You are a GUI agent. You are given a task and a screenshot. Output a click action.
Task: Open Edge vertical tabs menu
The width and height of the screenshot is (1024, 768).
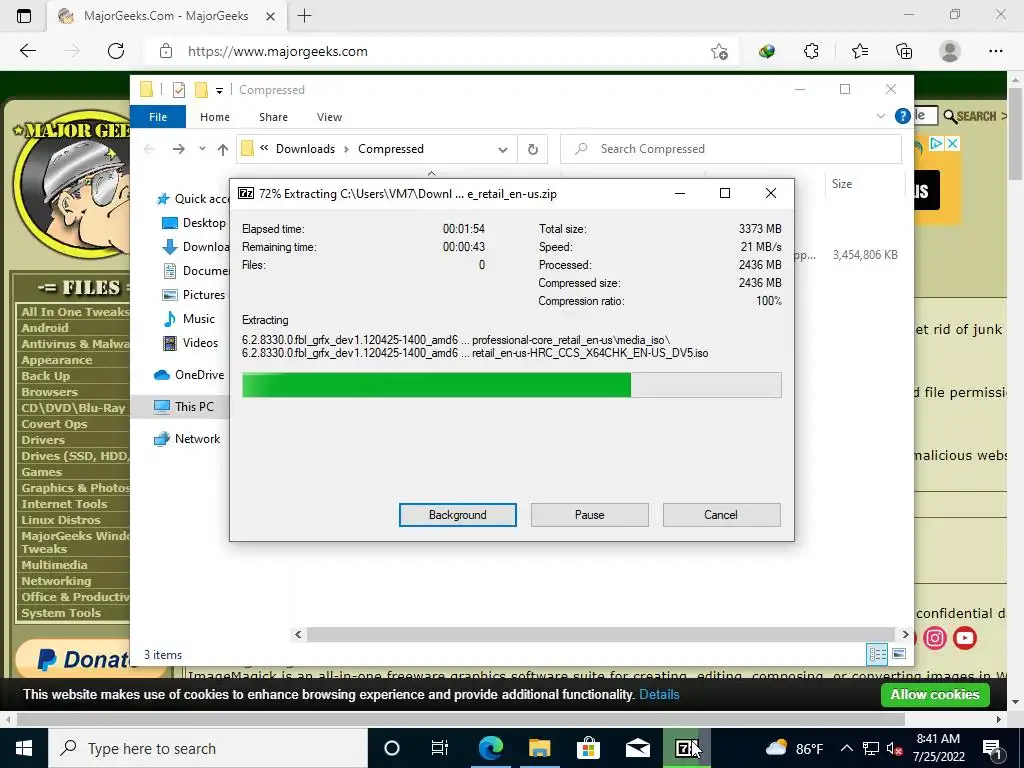[x=24, y=16]
